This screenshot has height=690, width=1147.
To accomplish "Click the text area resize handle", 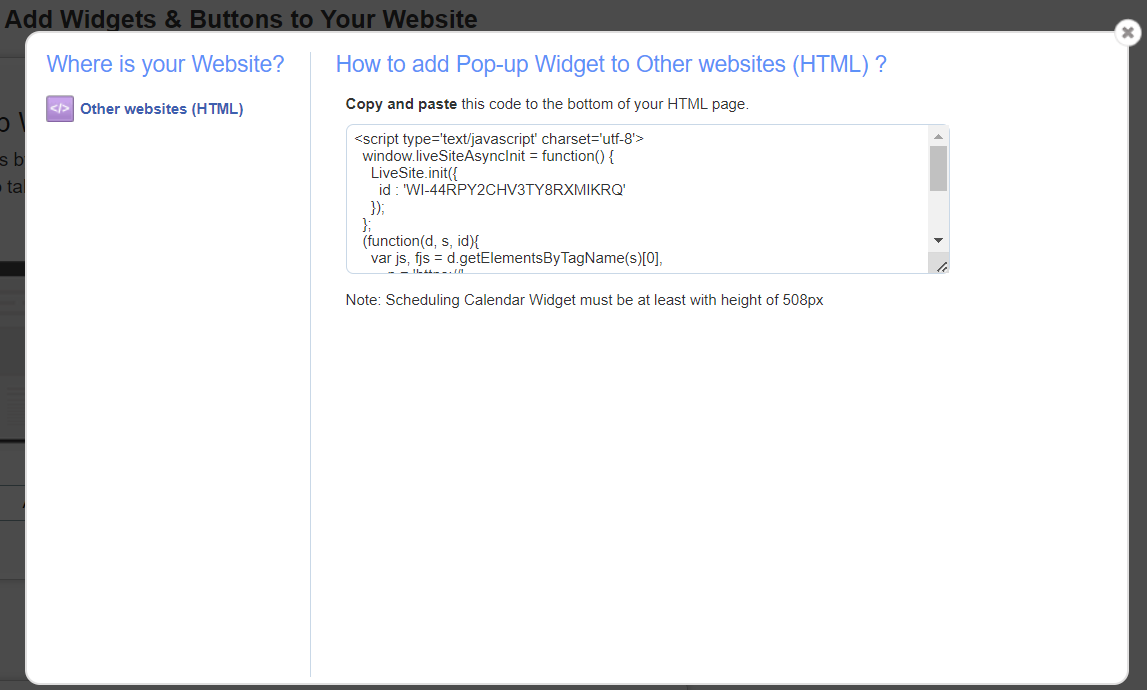I will [941, 266].
